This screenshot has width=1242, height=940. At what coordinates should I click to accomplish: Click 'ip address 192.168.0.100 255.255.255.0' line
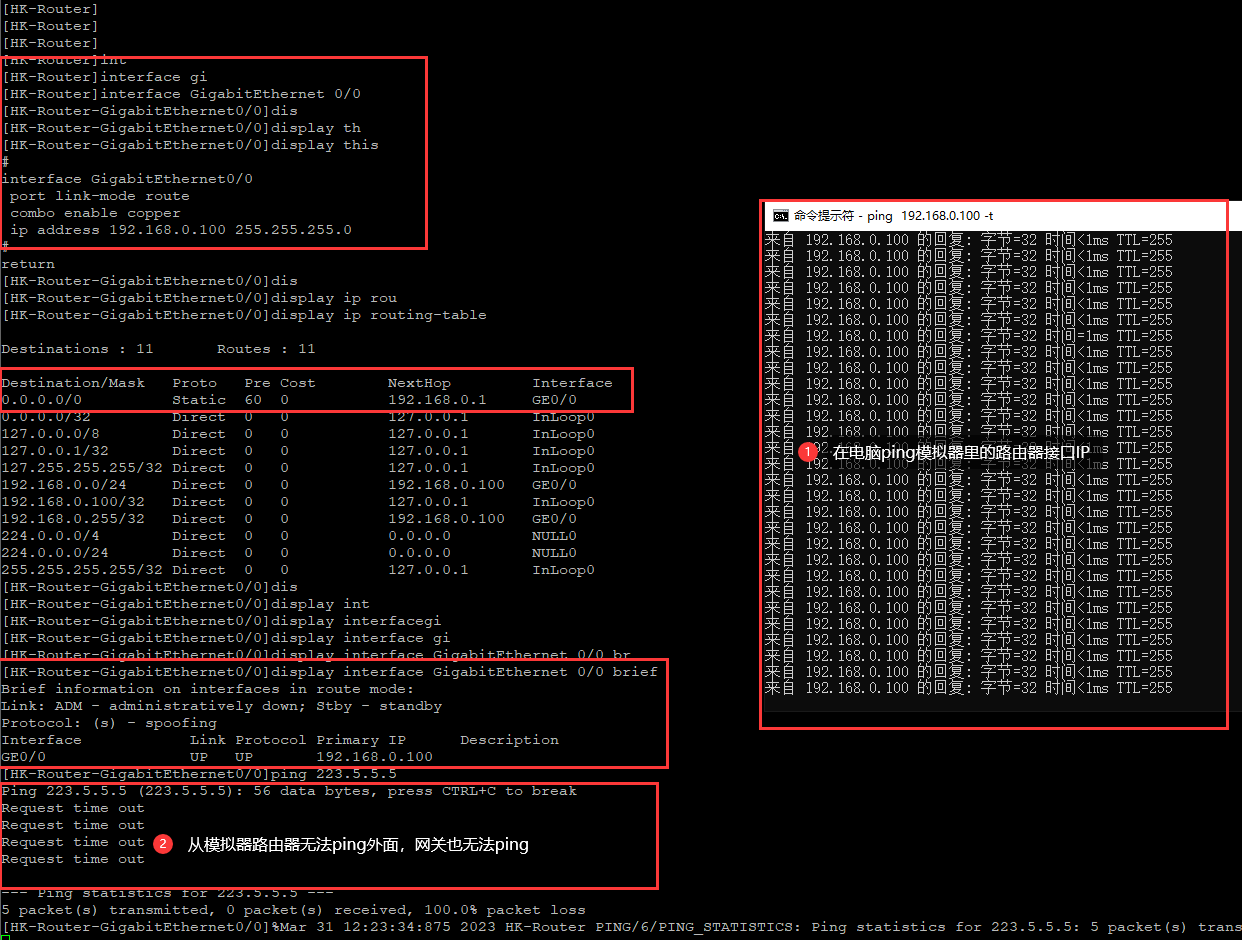coord(181,230)
